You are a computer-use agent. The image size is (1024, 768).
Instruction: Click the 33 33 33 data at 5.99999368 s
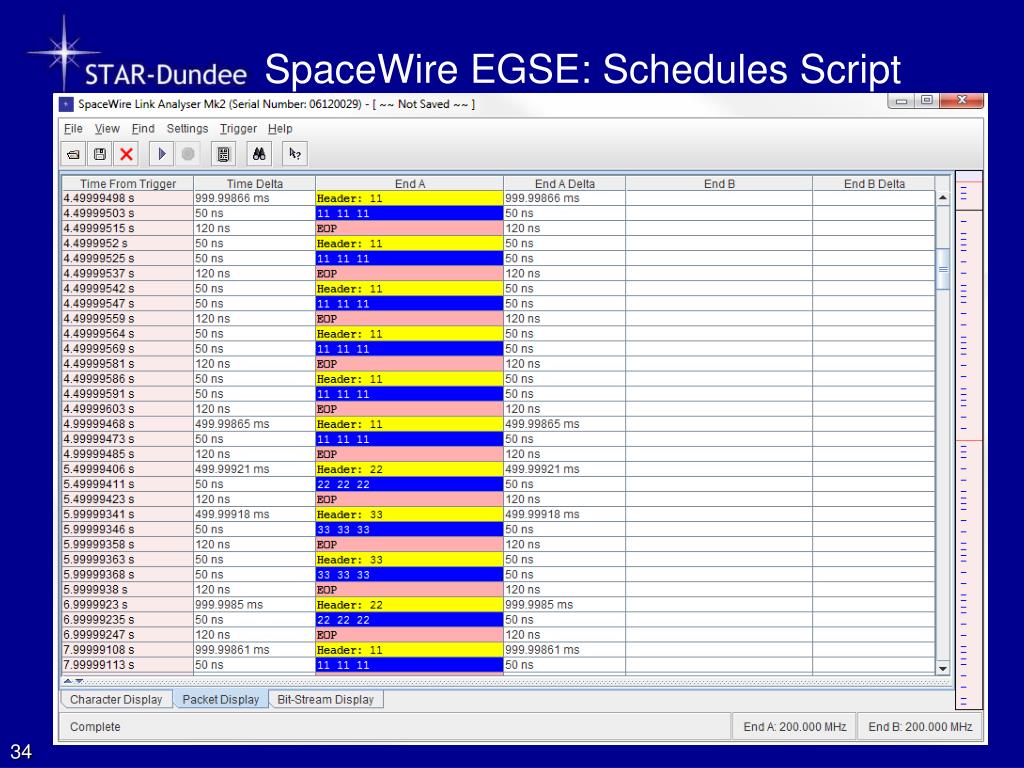[409, 575]
